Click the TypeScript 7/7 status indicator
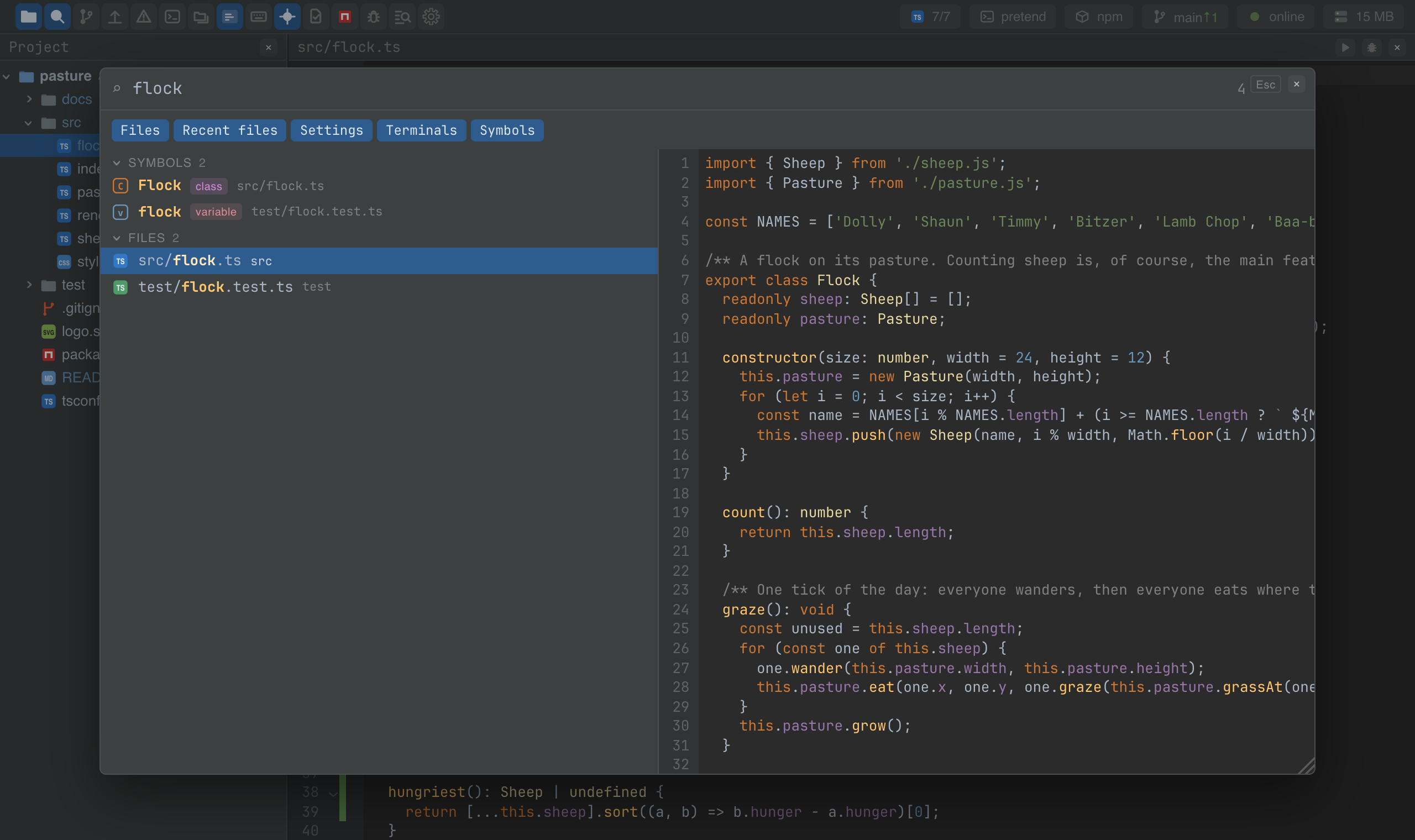The width and height of the screenshot is (1415, 840). pos(930,17)
